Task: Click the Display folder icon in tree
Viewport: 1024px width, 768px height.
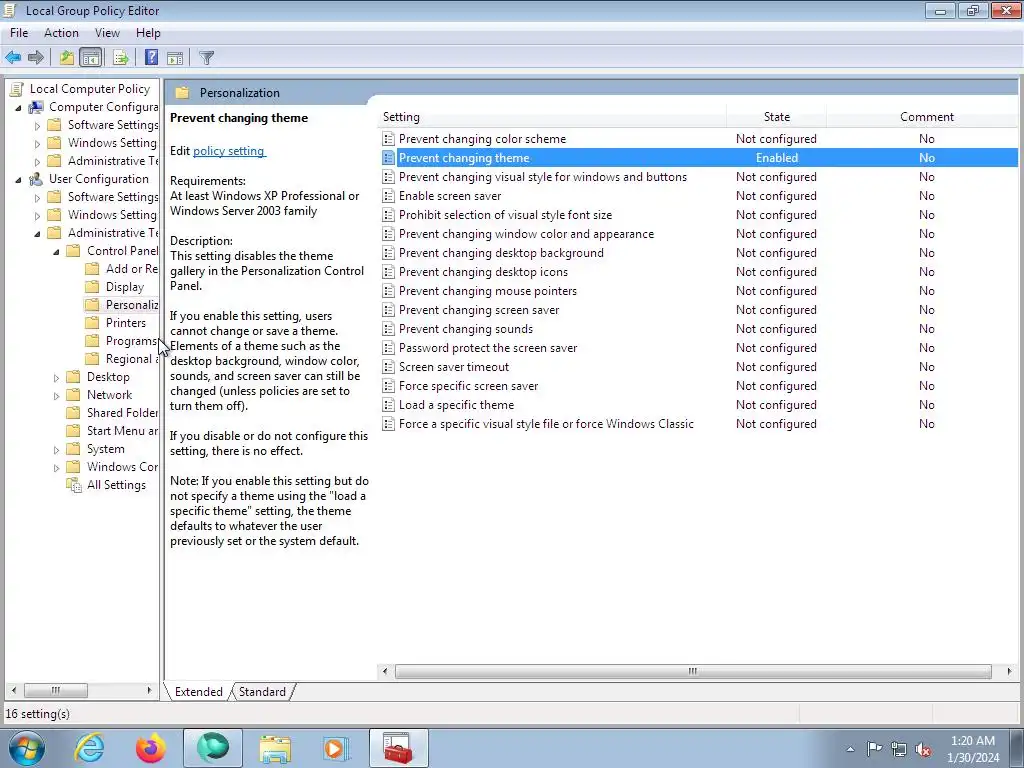Action: [93, 287]
